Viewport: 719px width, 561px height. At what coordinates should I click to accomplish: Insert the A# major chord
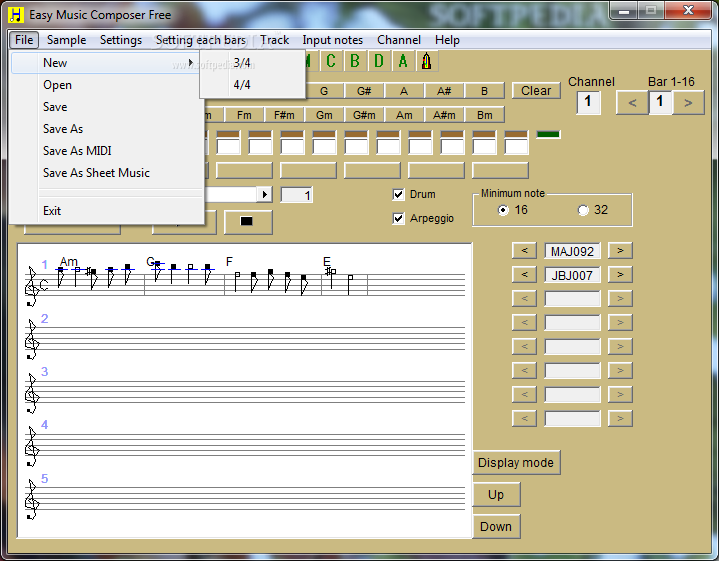pos(444,91)
